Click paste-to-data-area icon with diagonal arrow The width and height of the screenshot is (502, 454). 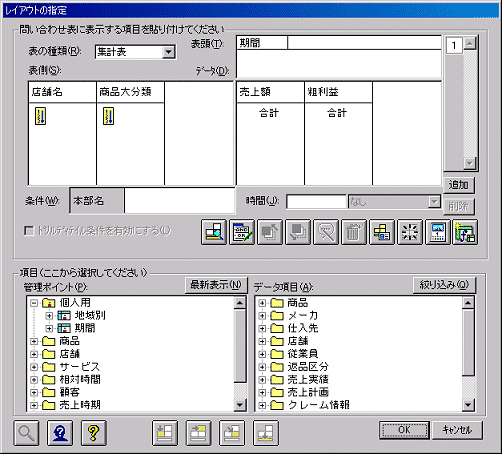pos(232,433)
